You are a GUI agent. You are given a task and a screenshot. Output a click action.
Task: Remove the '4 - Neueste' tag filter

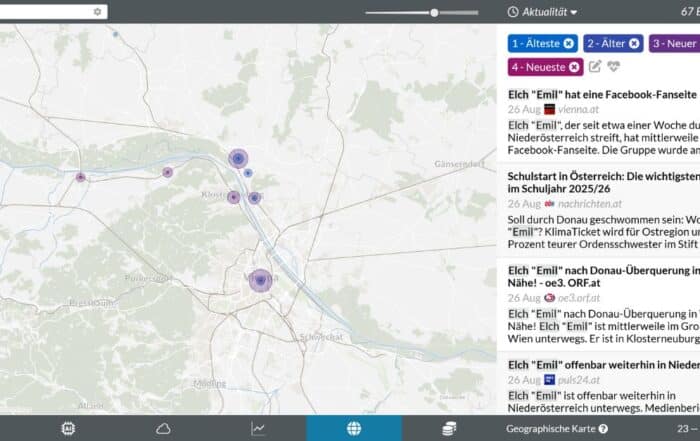coord(574,67)
